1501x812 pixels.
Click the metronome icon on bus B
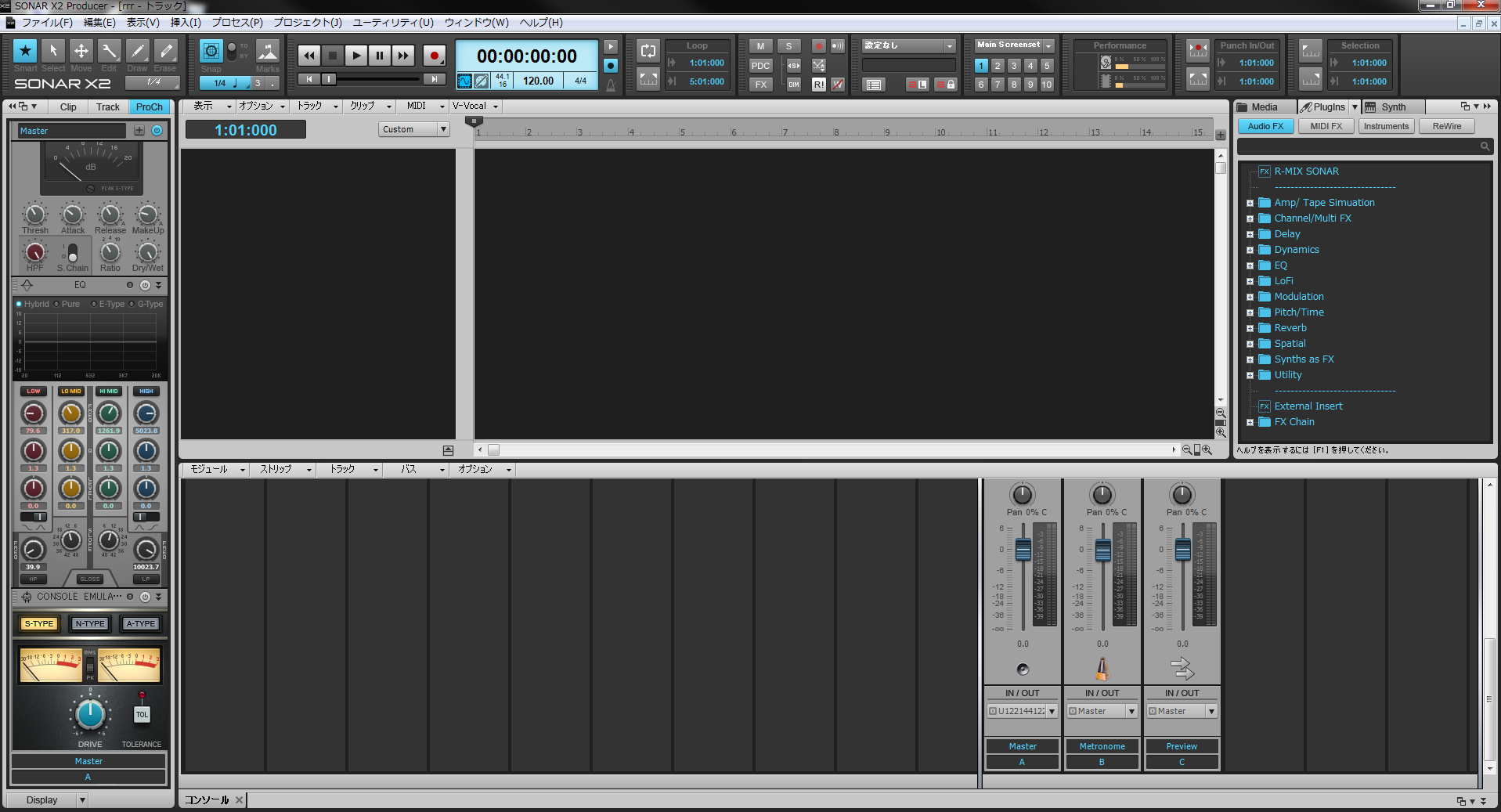coord(1102,668)
